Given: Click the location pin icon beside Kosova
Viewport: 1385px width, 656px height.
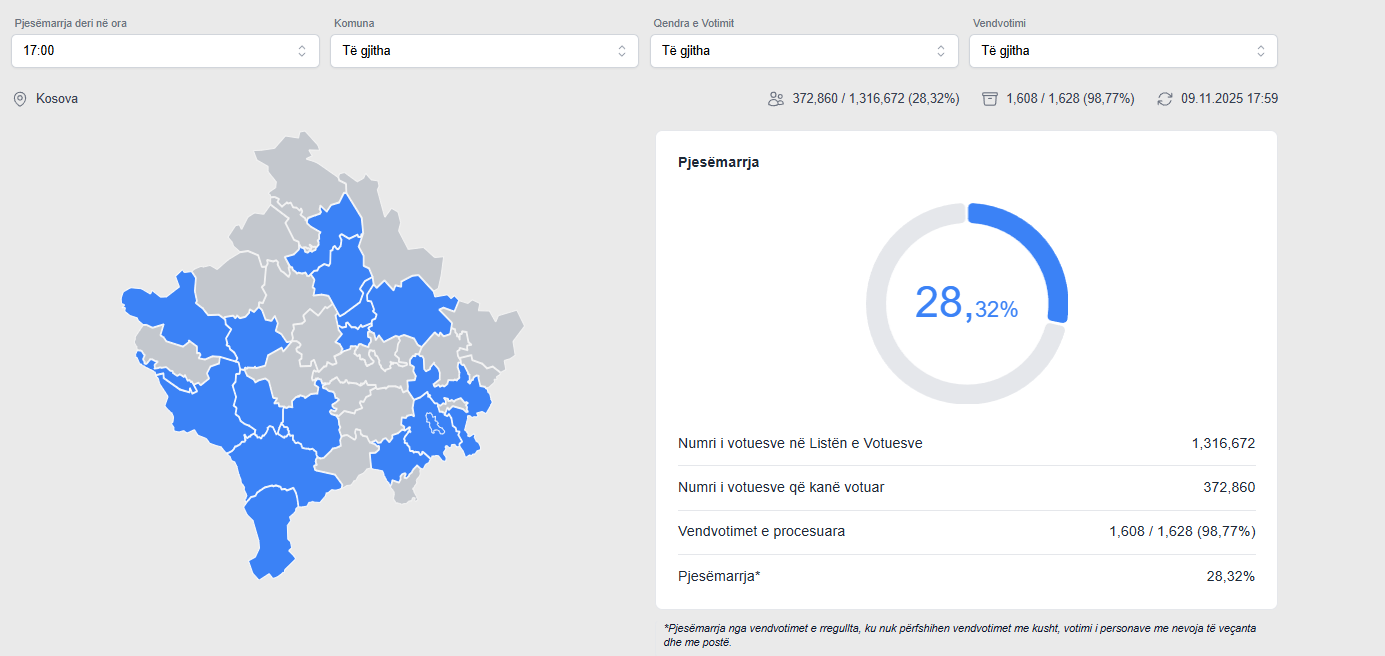Looking at the screenshot, I should pos(20,99).
